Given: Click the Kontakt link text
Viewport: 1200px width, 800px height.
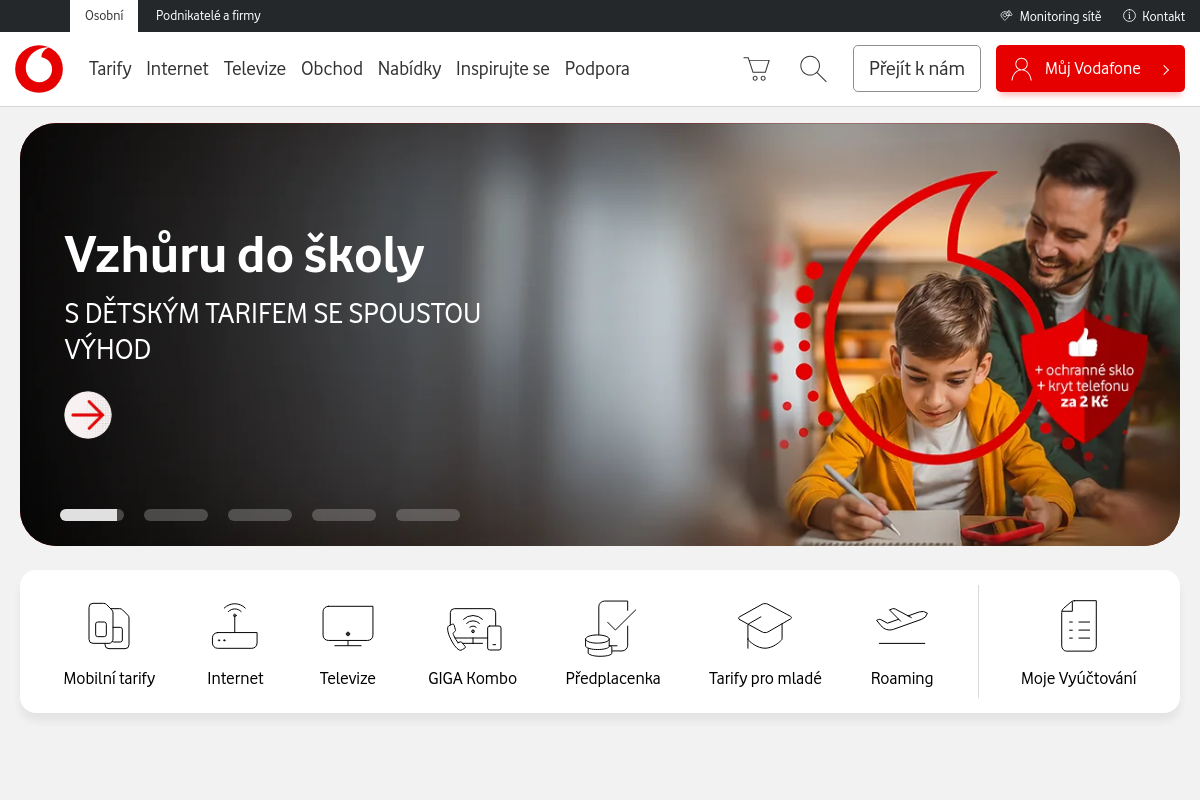Looking at the screenshot, I should (1163, 16).
